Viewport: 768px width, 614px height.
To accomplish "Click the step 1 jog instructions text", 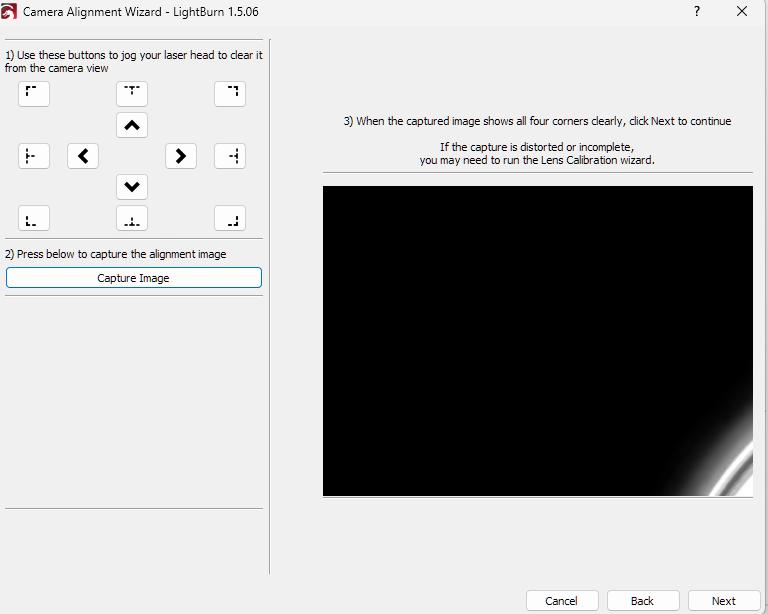I will tap(134, 62).
